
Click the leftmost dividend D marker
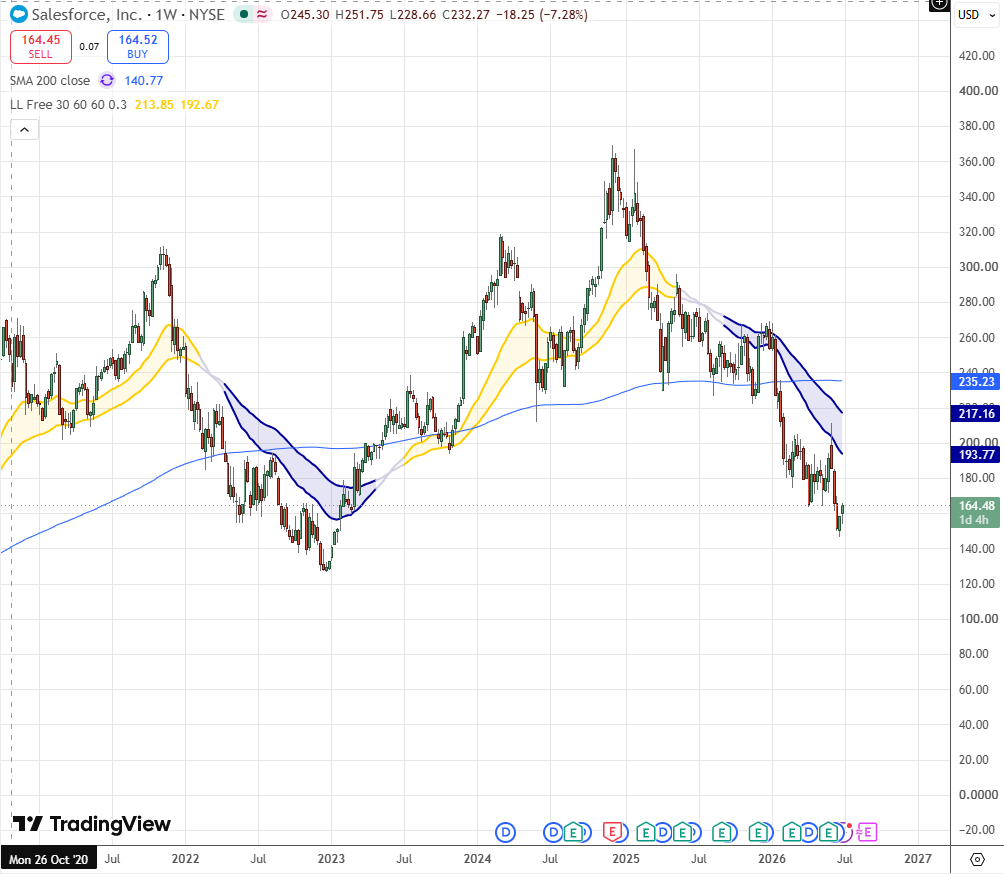pos(506,832)
